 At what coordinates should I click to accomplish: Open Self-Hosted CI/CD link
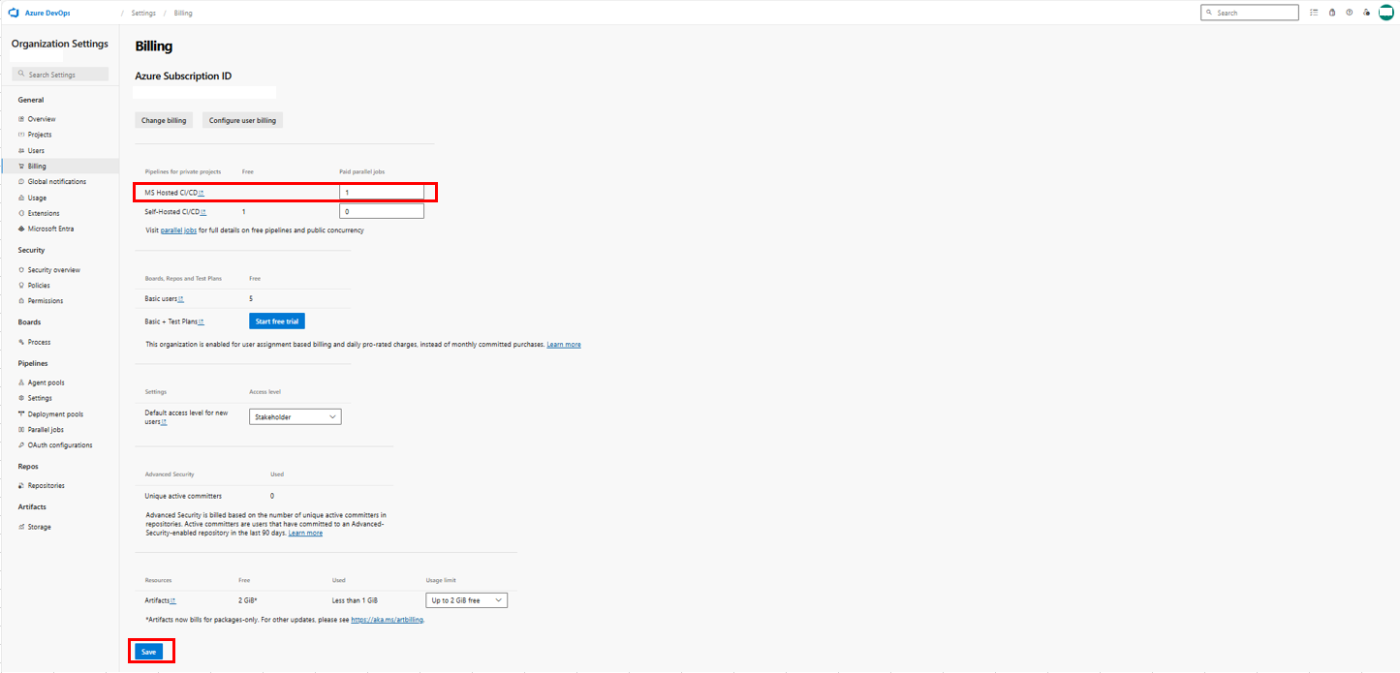pos(204,212)
